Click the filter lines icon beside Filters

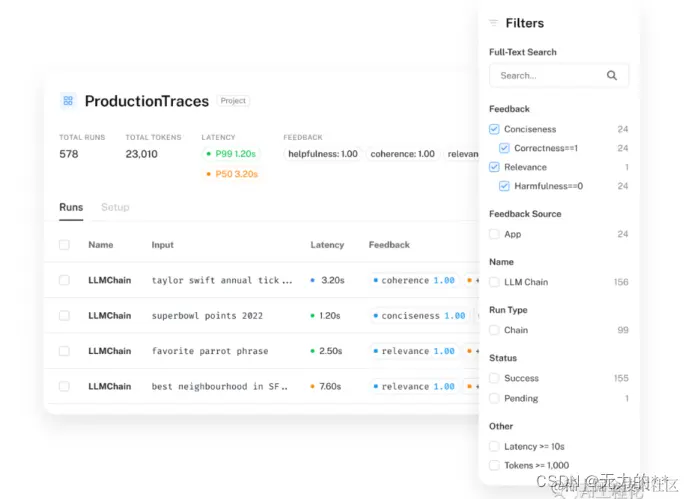(x=493, y=23)
